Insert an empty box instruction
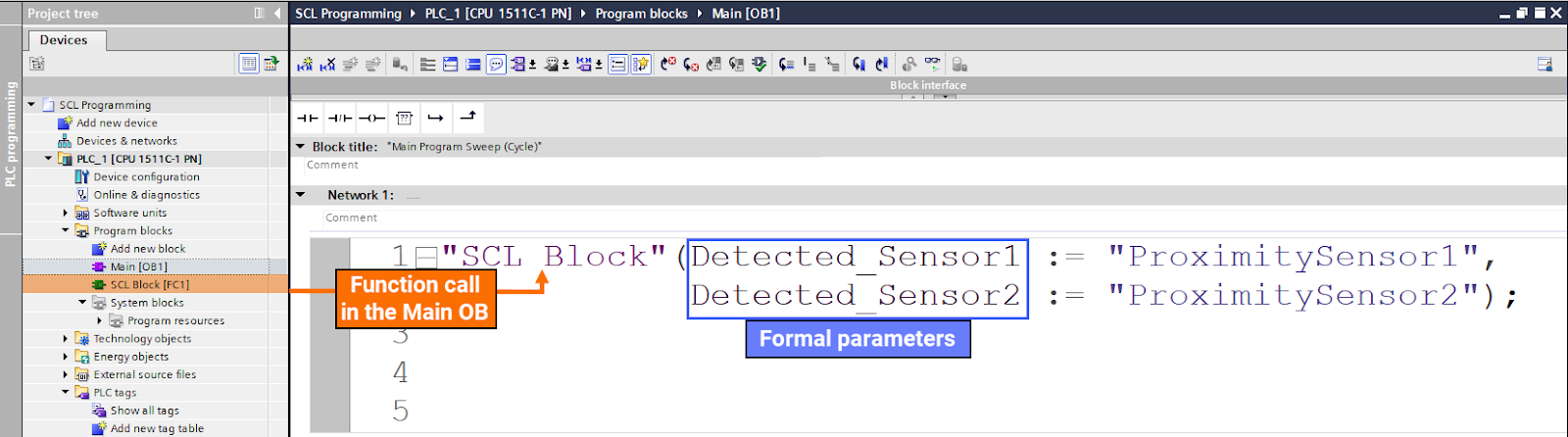1568x437 pixels. click(x=404, y=119)
